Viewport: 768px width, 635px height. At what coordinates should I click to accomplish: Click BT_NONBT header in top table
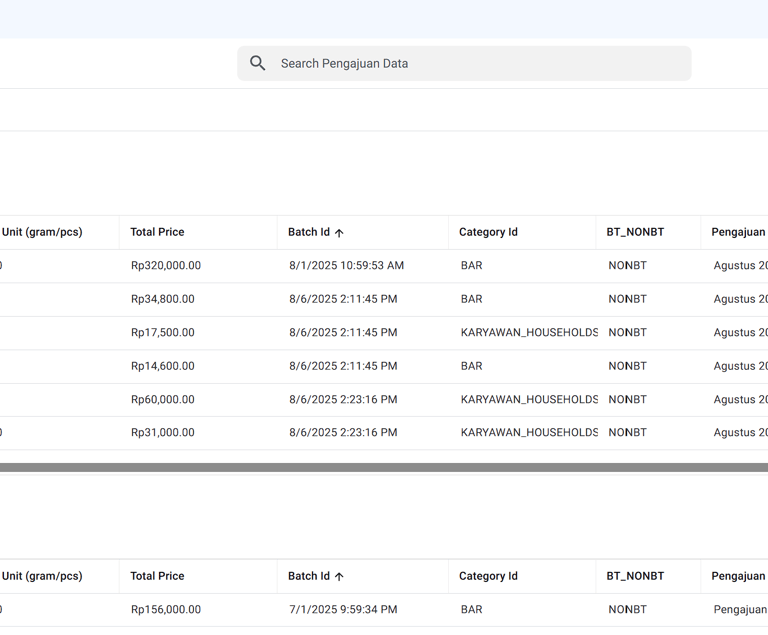click(x=635, y=232)
